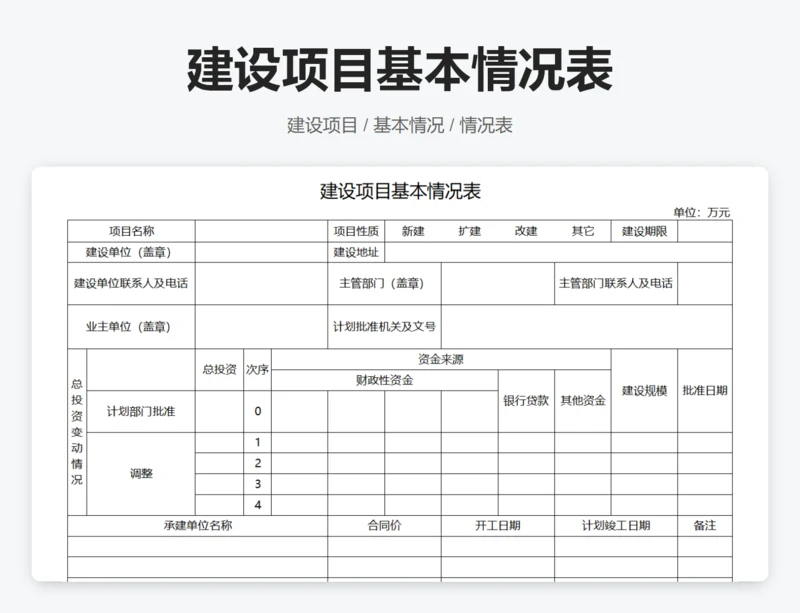Select the 银行贷款 column header
The width and height of the screenshot is (800, 613).
pyautogui.click(x=526, y=401)
